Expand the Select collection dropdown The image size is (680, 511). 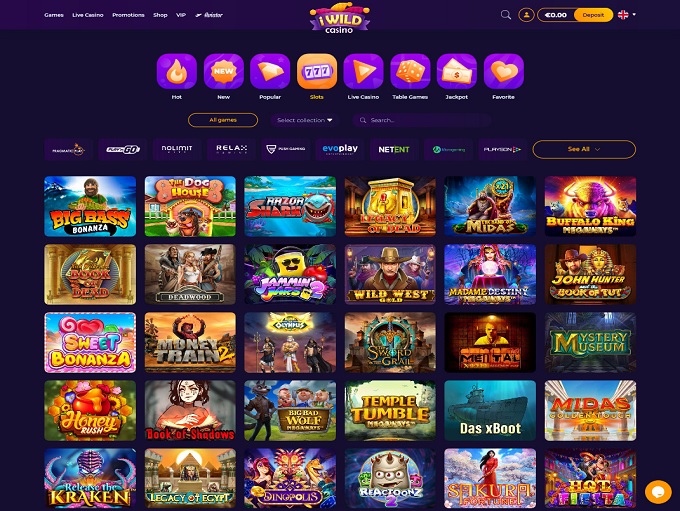(x=304, y=120)
